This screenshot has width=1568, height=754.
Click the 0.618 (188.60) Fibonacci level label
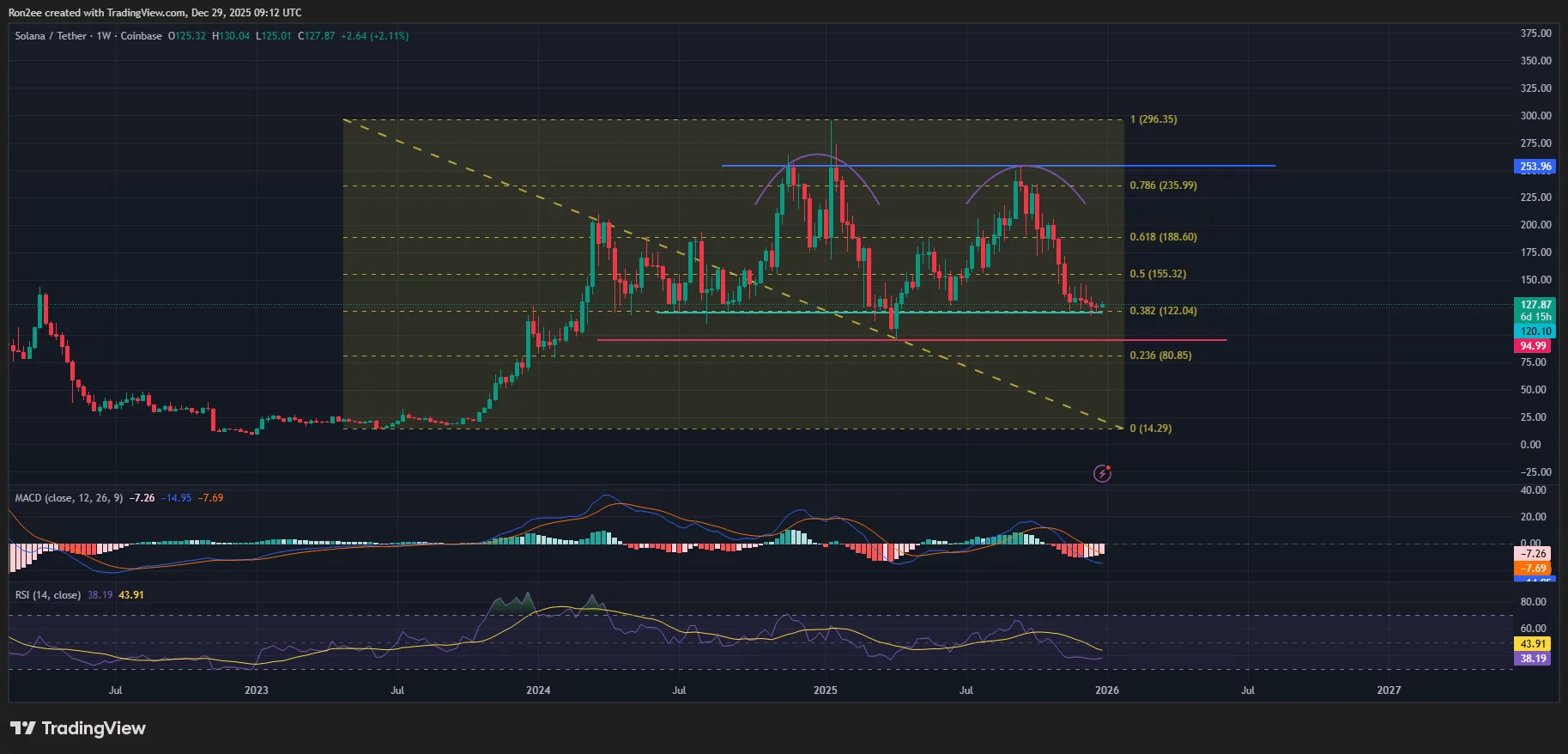tap(1163, 237)
